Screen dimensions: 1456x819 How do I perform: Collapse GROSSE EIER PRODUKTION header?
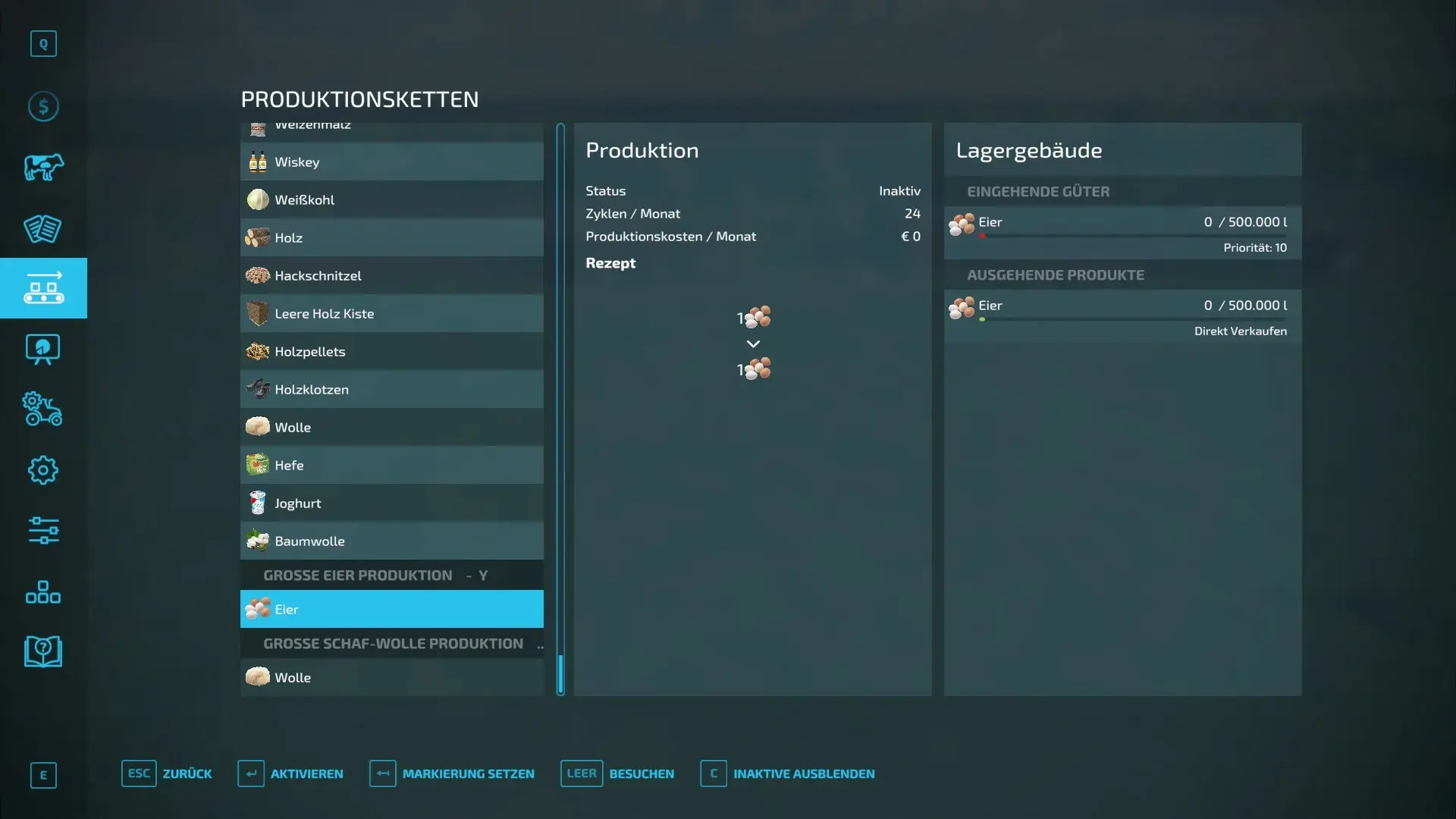pos(392,575)
